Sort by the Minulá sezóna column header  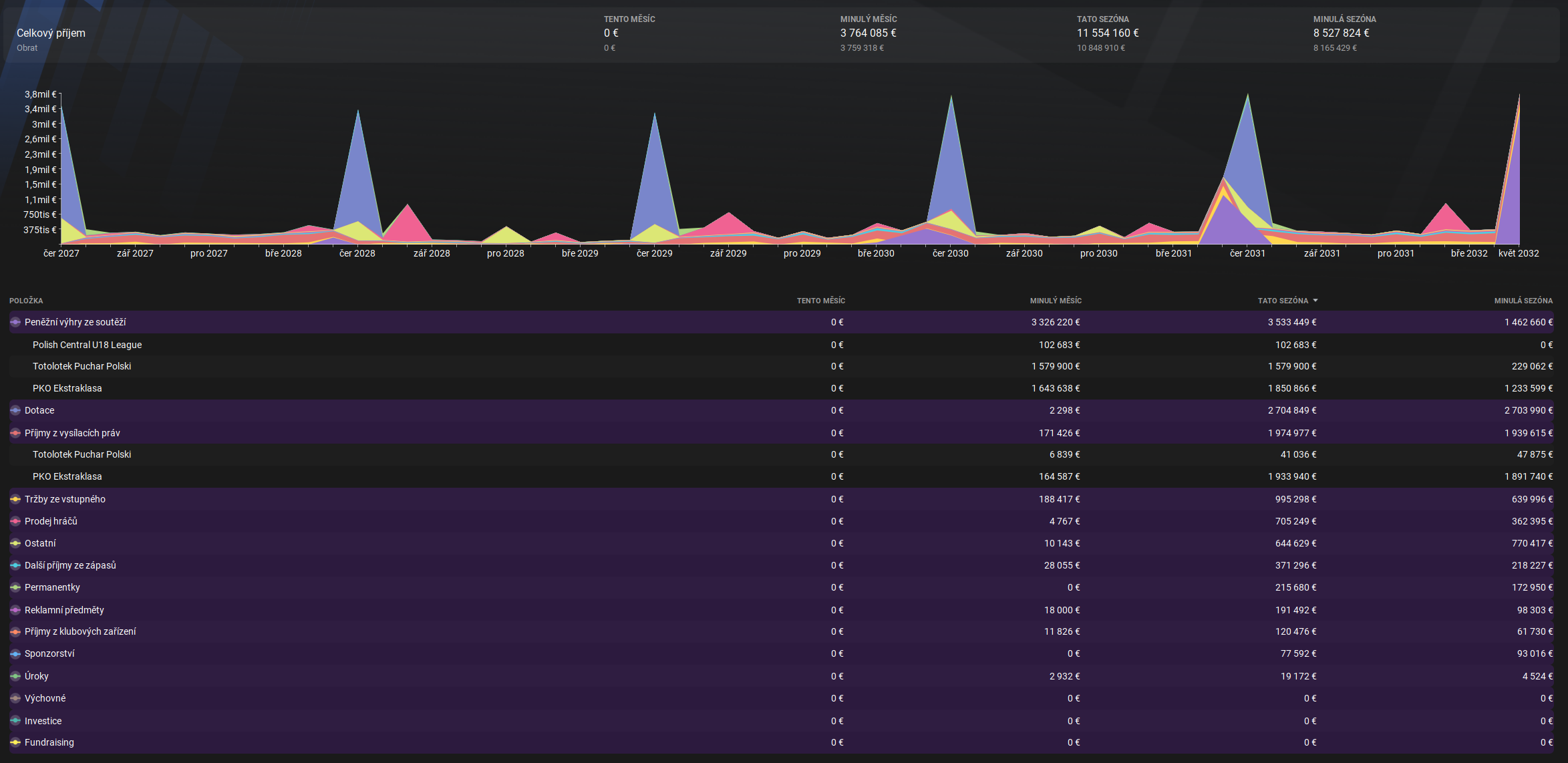1523,301
